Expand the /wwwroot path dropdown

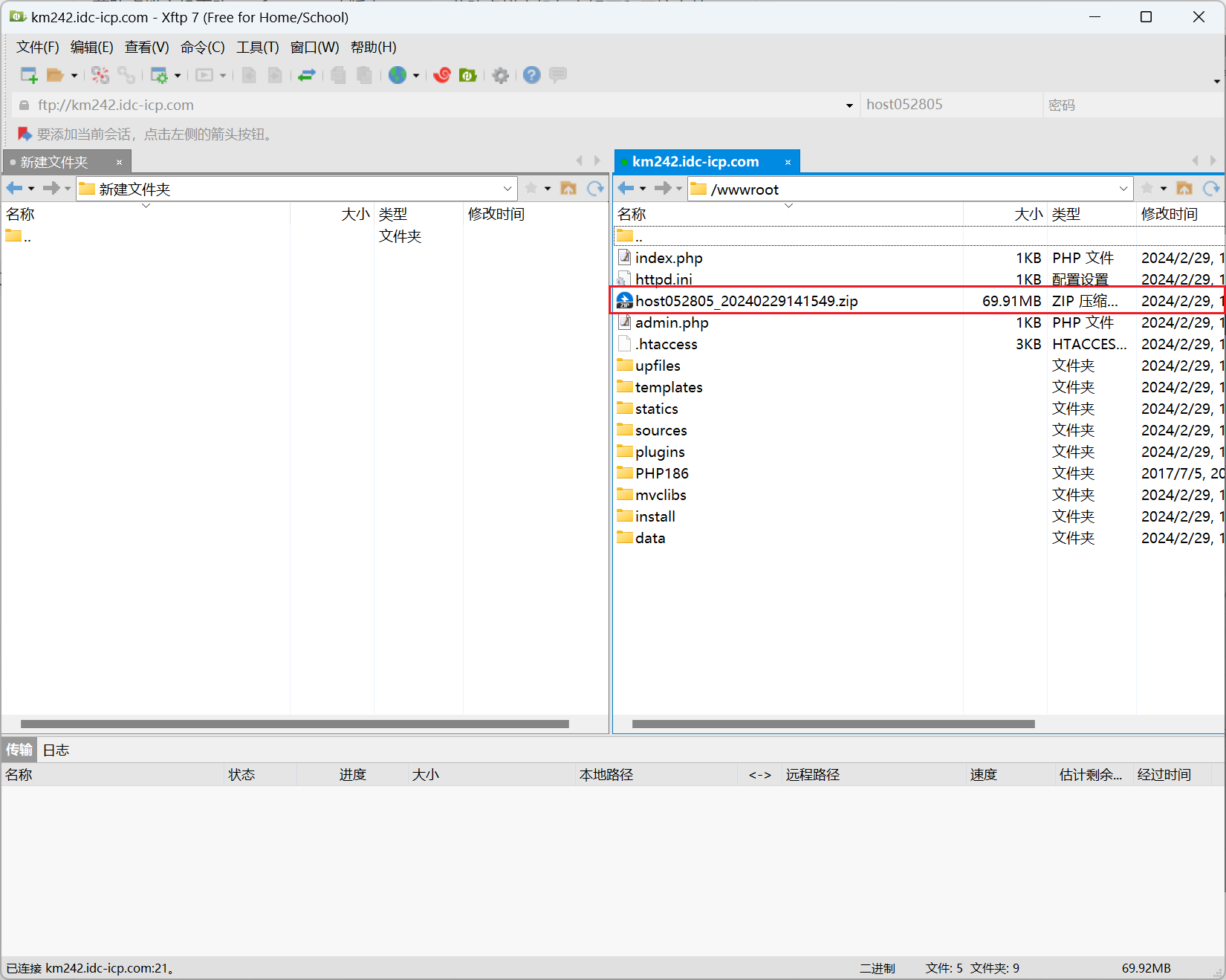pos(1123,189)
